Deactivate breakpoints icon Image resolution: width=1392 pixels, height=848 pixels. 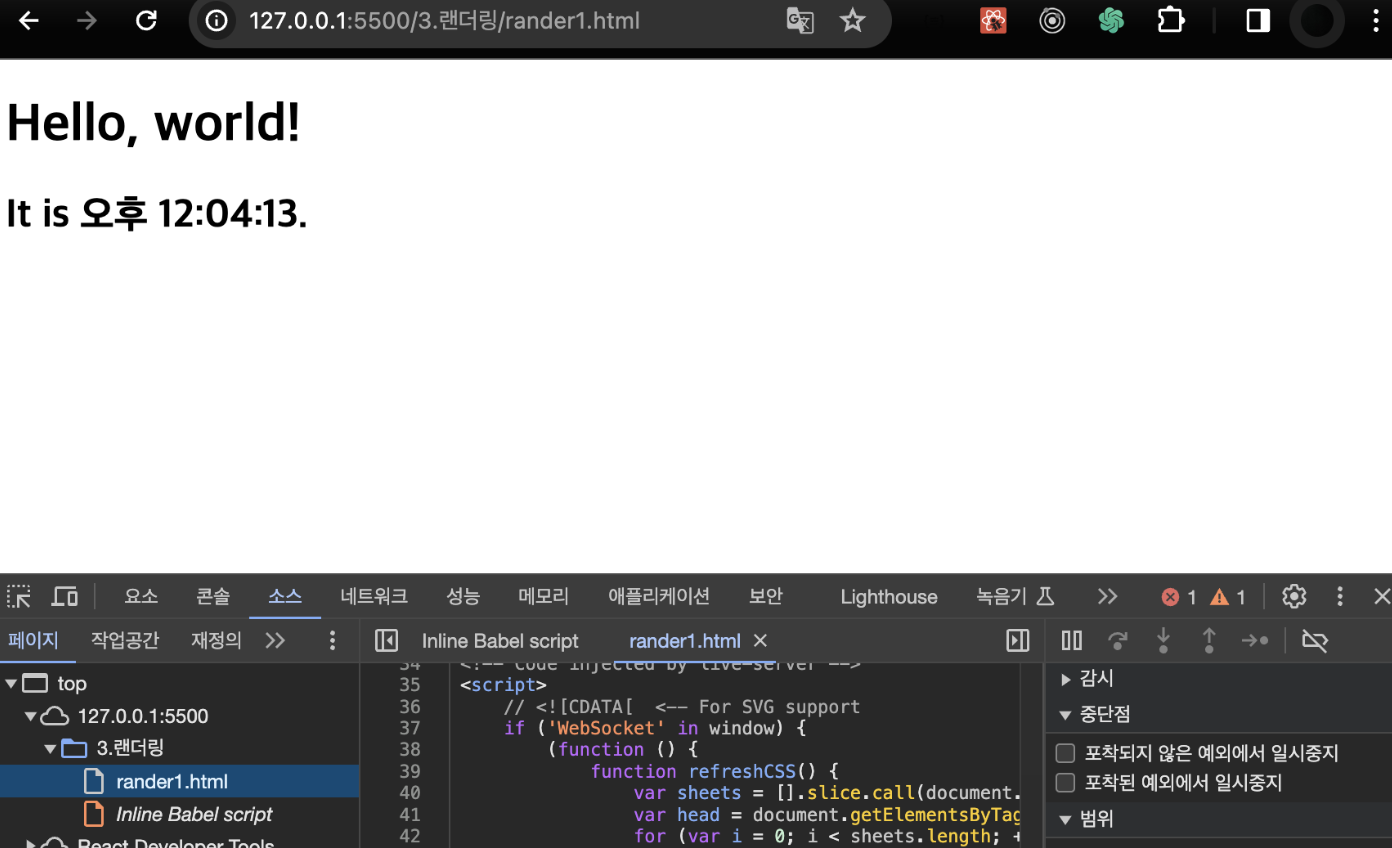pyautogui.click(x=1315, y=640)
